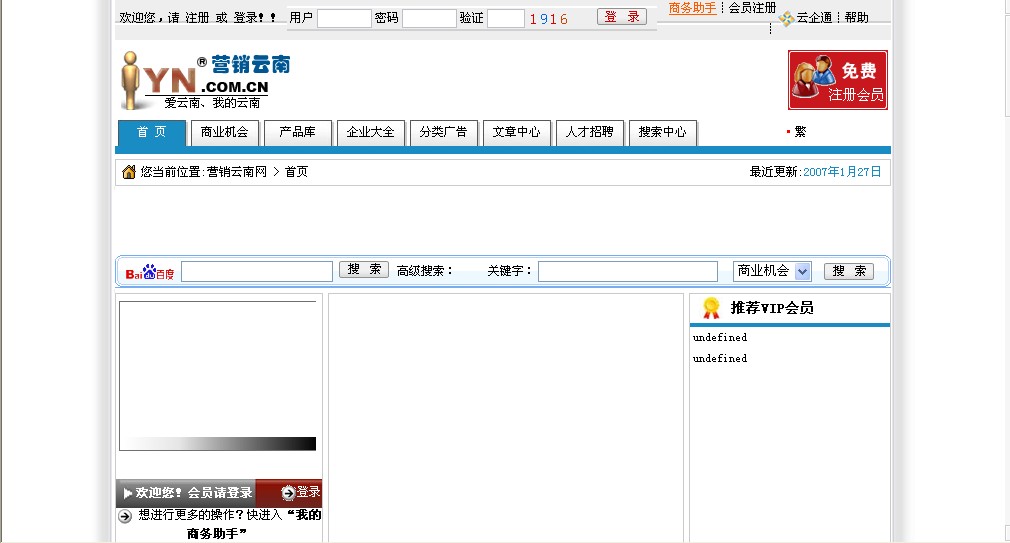
Task: Click the free member registration banner
Action: click(837, 80)
